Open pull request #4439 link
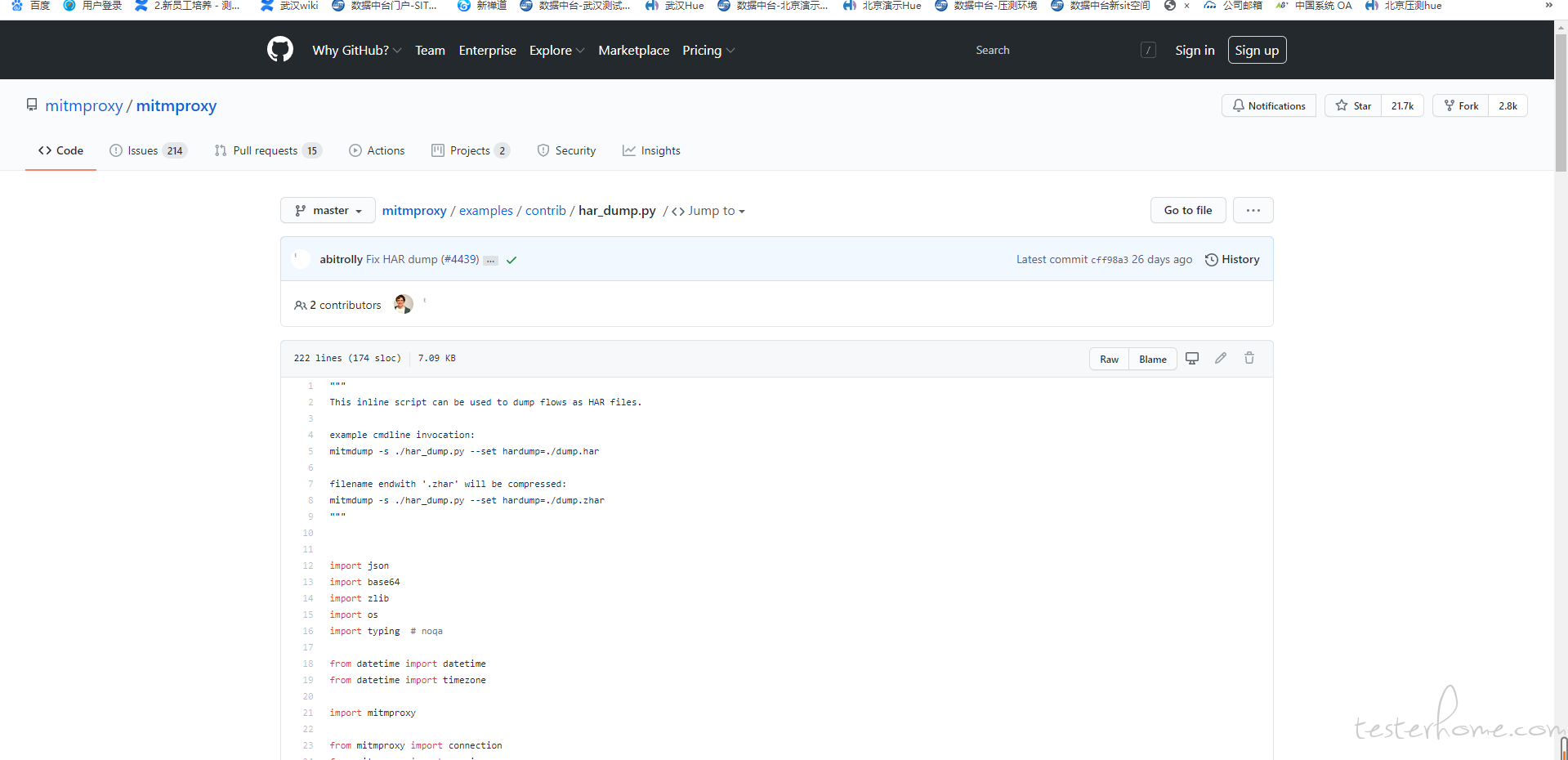 click(x=460, y=259)
